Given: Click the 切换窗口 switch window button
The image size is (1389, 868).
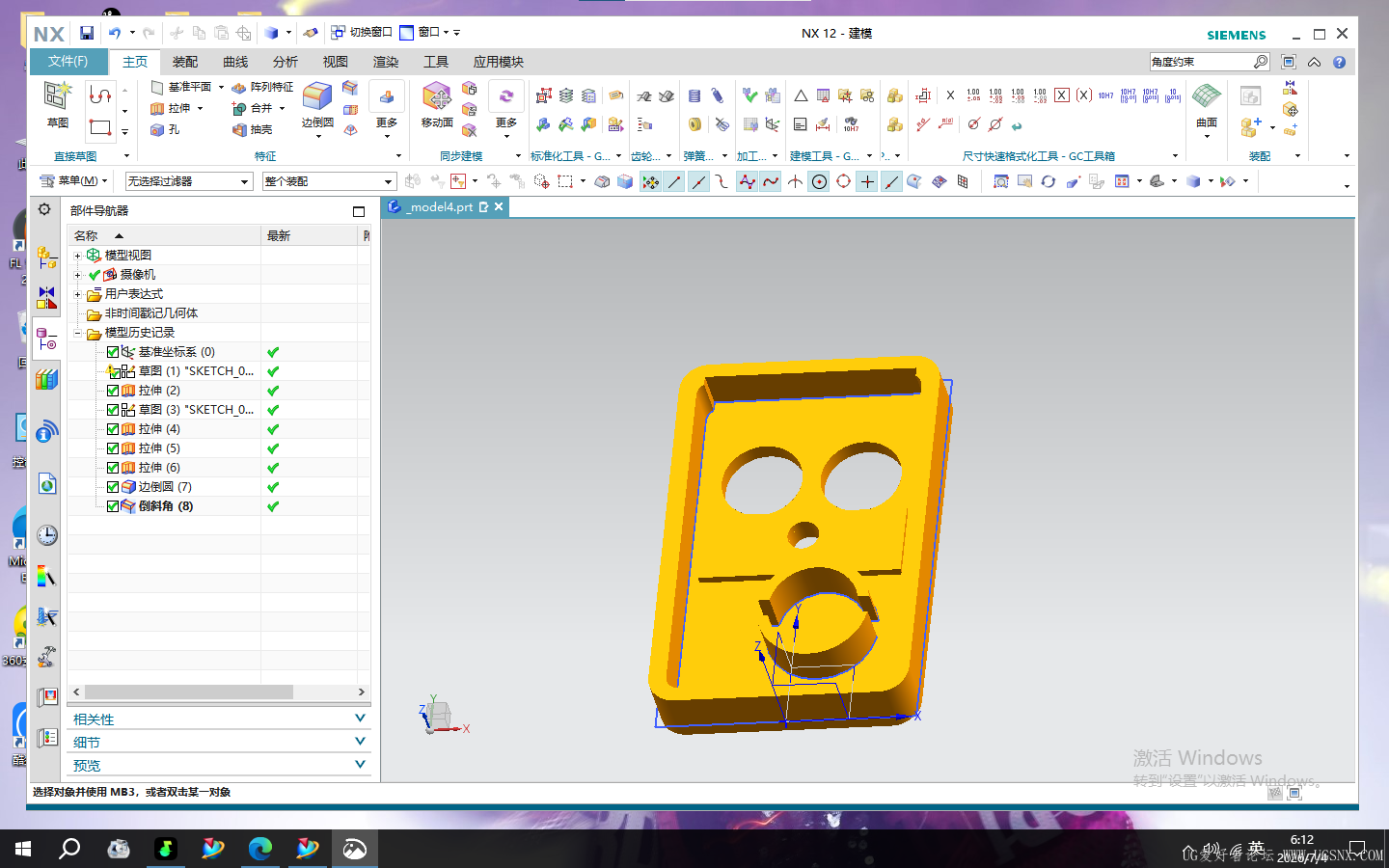Looking at the screenshot, I should point(362,33).
